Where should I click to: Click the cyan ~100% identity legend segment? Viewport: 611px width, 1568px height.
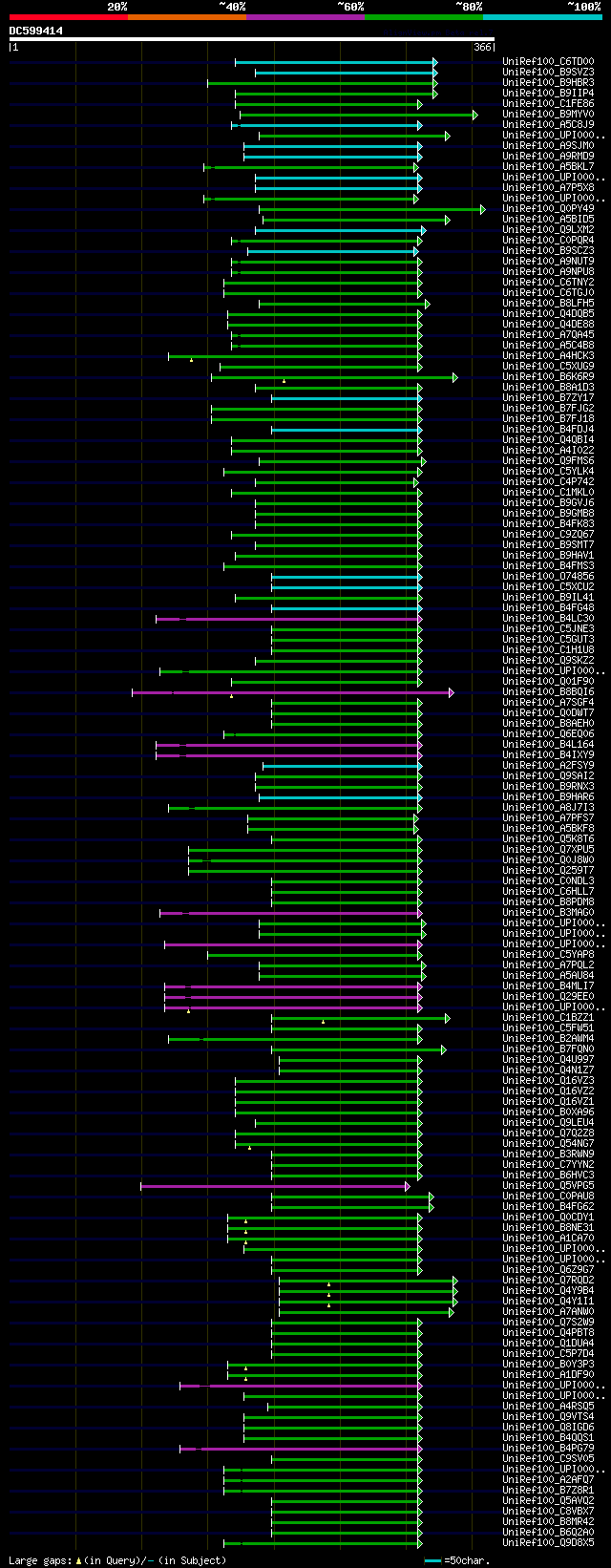click(541, 17)
